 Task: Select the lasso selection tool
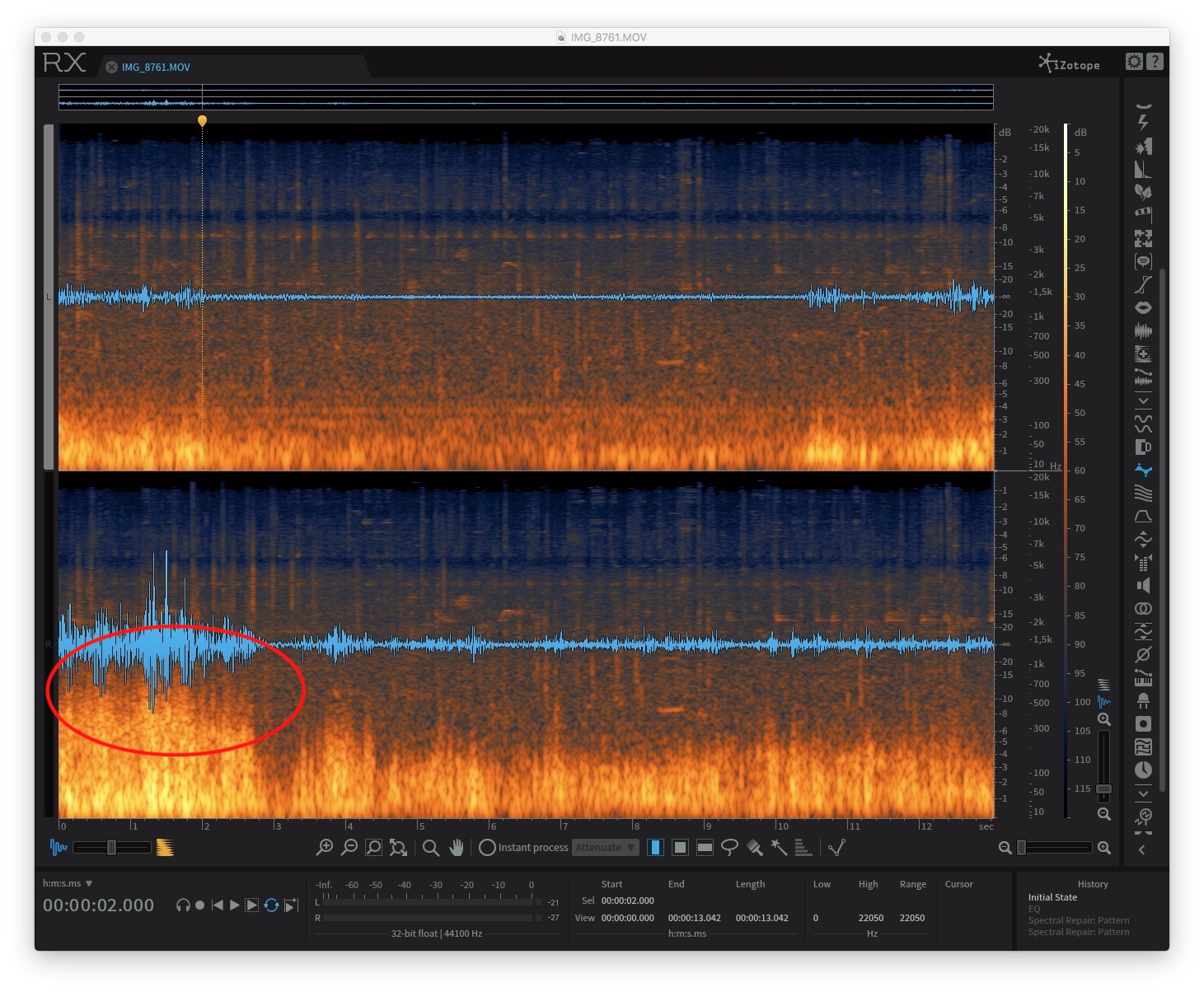coord(729,847)
